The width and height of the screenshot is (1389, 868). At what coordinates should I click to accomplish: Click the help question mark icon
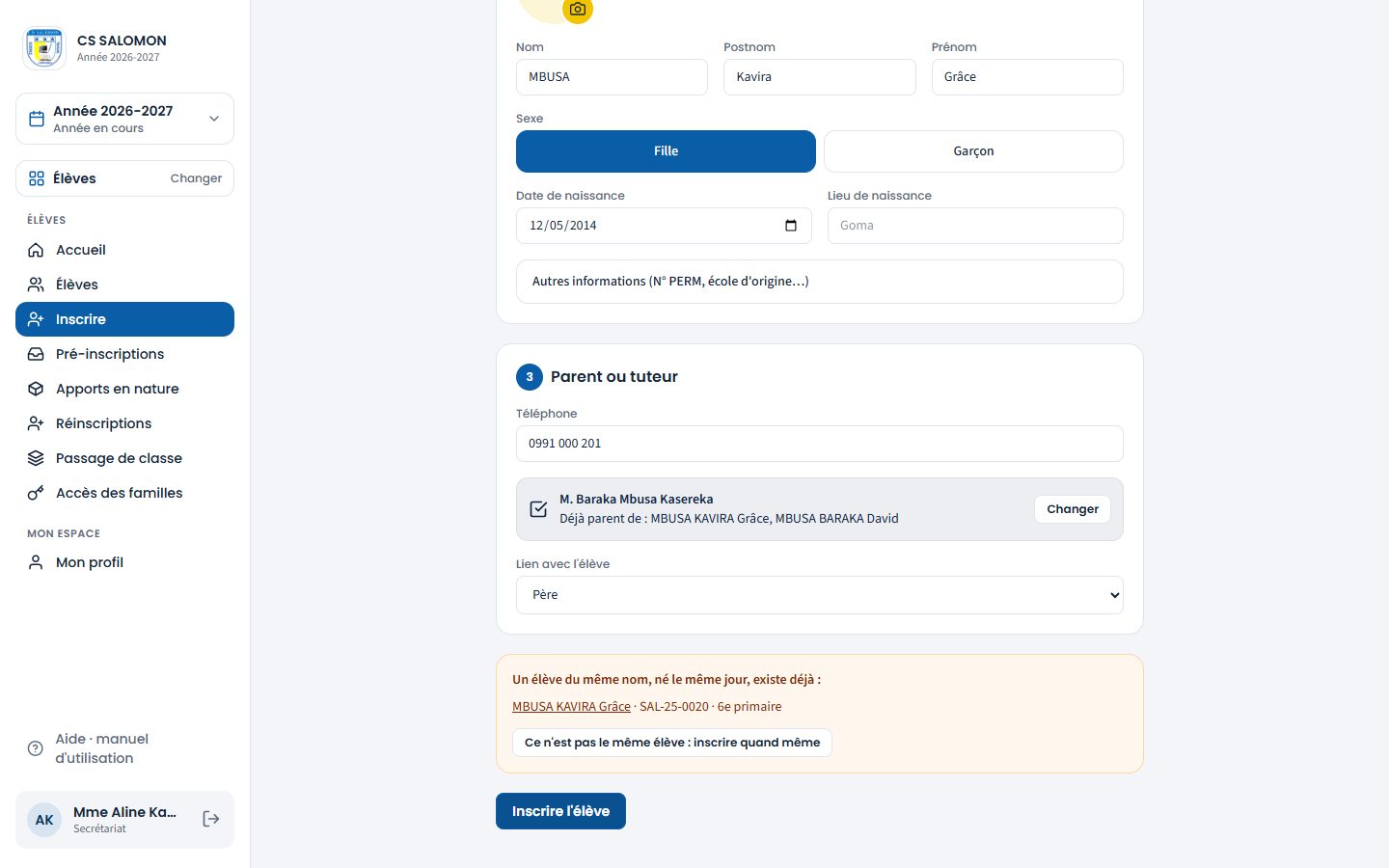[x=36, y=748]
